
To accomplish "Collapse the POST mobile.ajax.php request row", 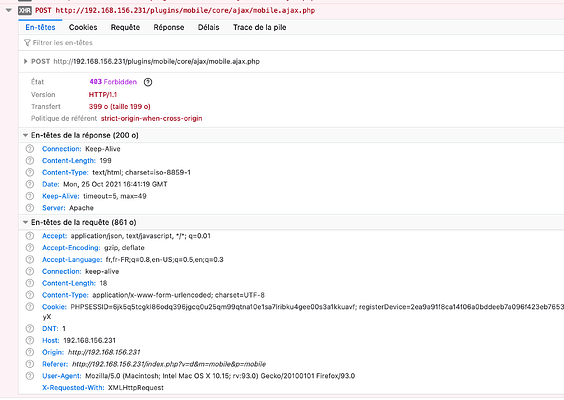I will [x=9, y=10].
